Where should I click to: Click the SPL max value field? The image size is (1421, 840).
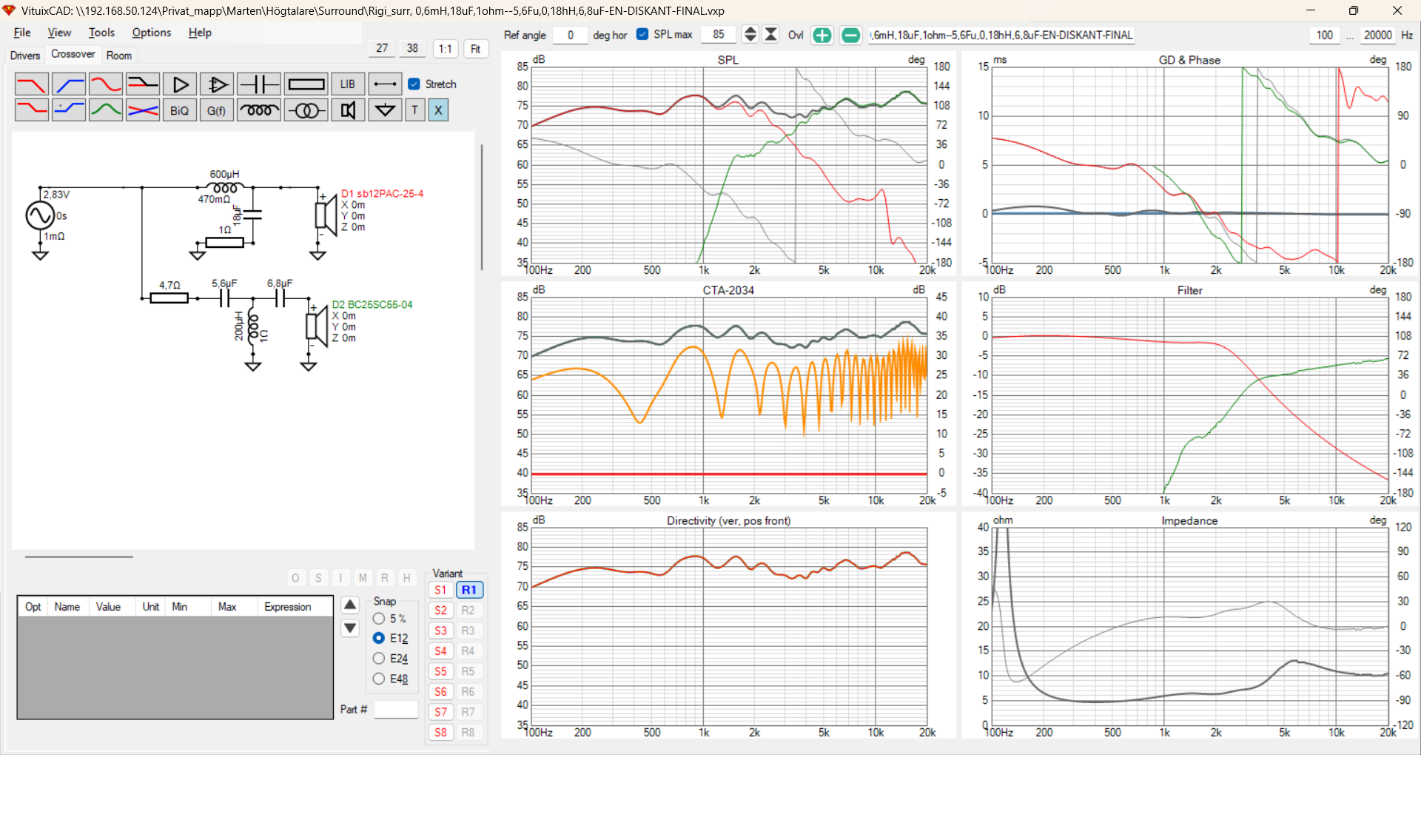click(718, 35)
